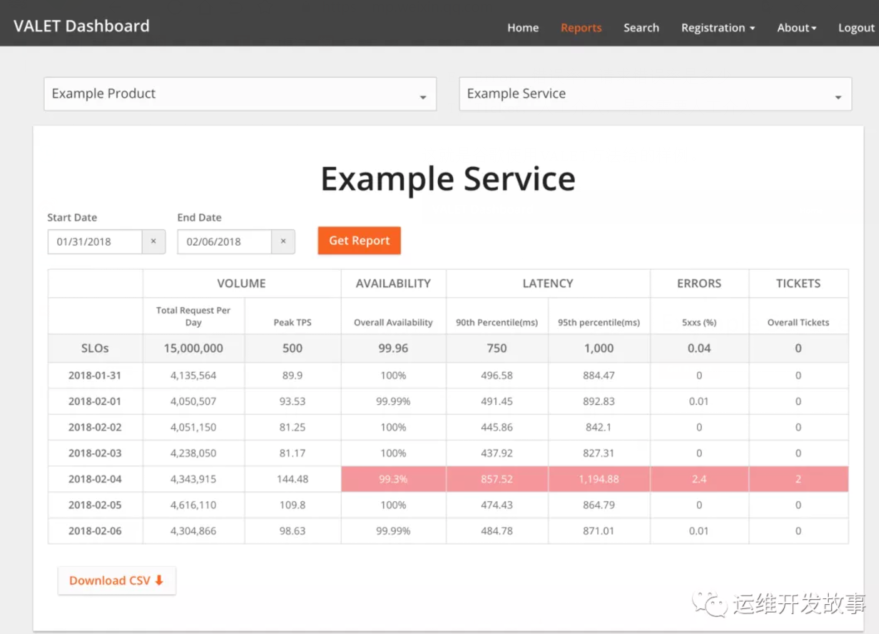Clear the End Date with x icon

283,242
